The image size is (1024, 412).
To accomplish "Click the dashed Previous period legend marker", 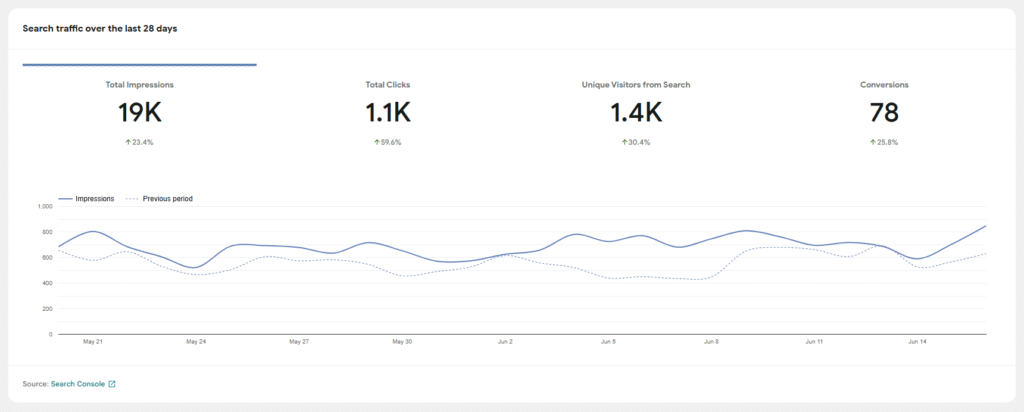I will (x=132, y=199).
